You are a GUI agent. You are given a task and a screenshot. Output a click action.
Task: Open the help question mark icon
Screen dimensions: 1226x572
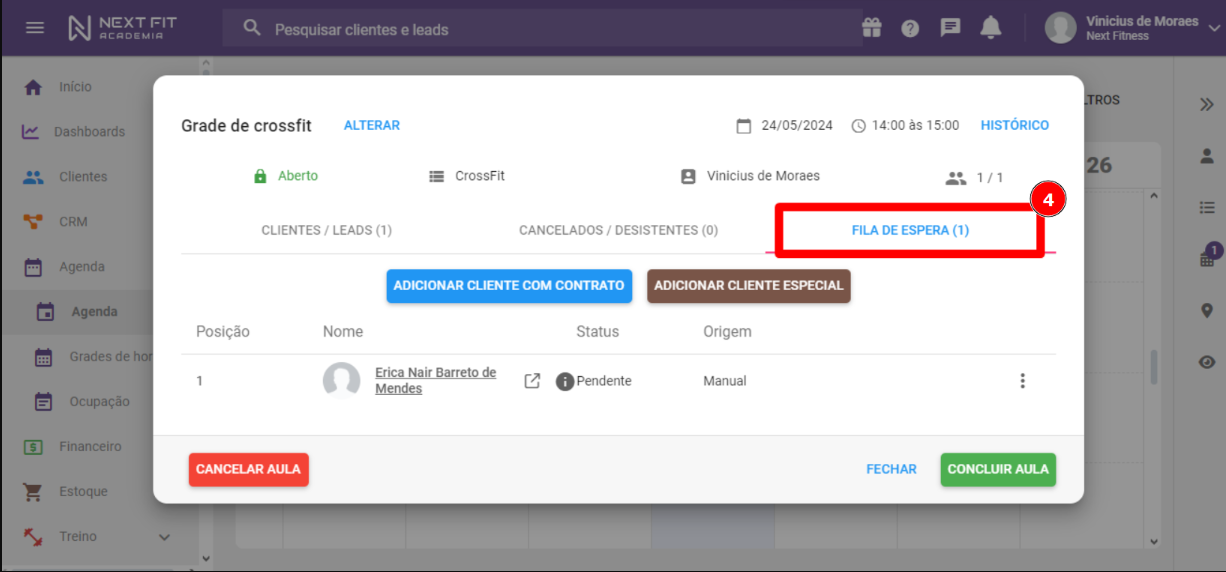[x=910, y=28]
